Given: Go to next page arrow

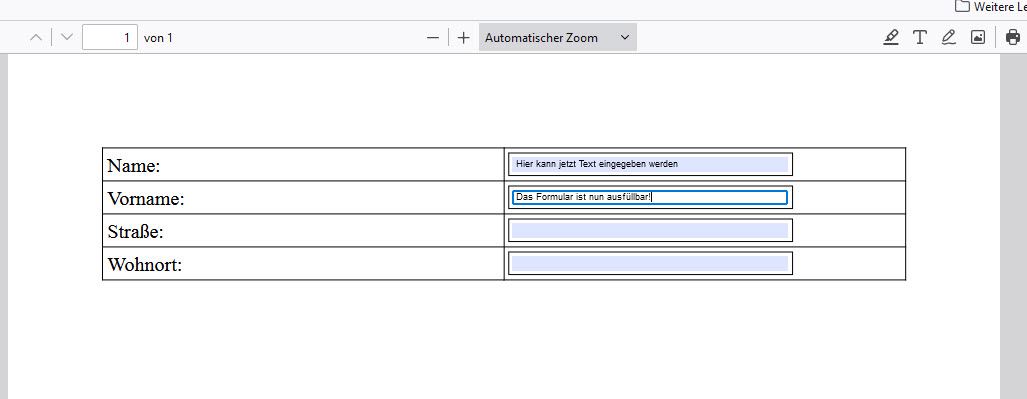Looking at the screenshot, I should pyautogui.click(x=66, y=38).
